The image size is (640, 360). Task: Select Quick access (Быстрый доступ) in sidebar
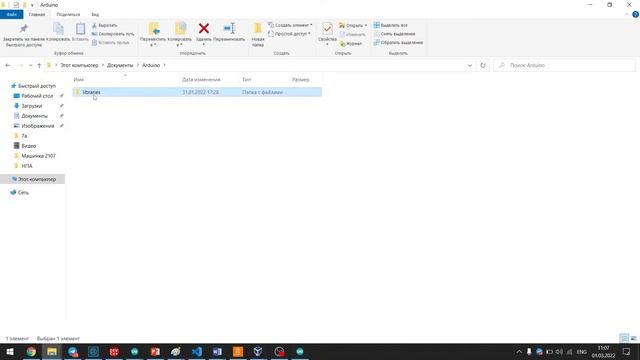(33, 86)
